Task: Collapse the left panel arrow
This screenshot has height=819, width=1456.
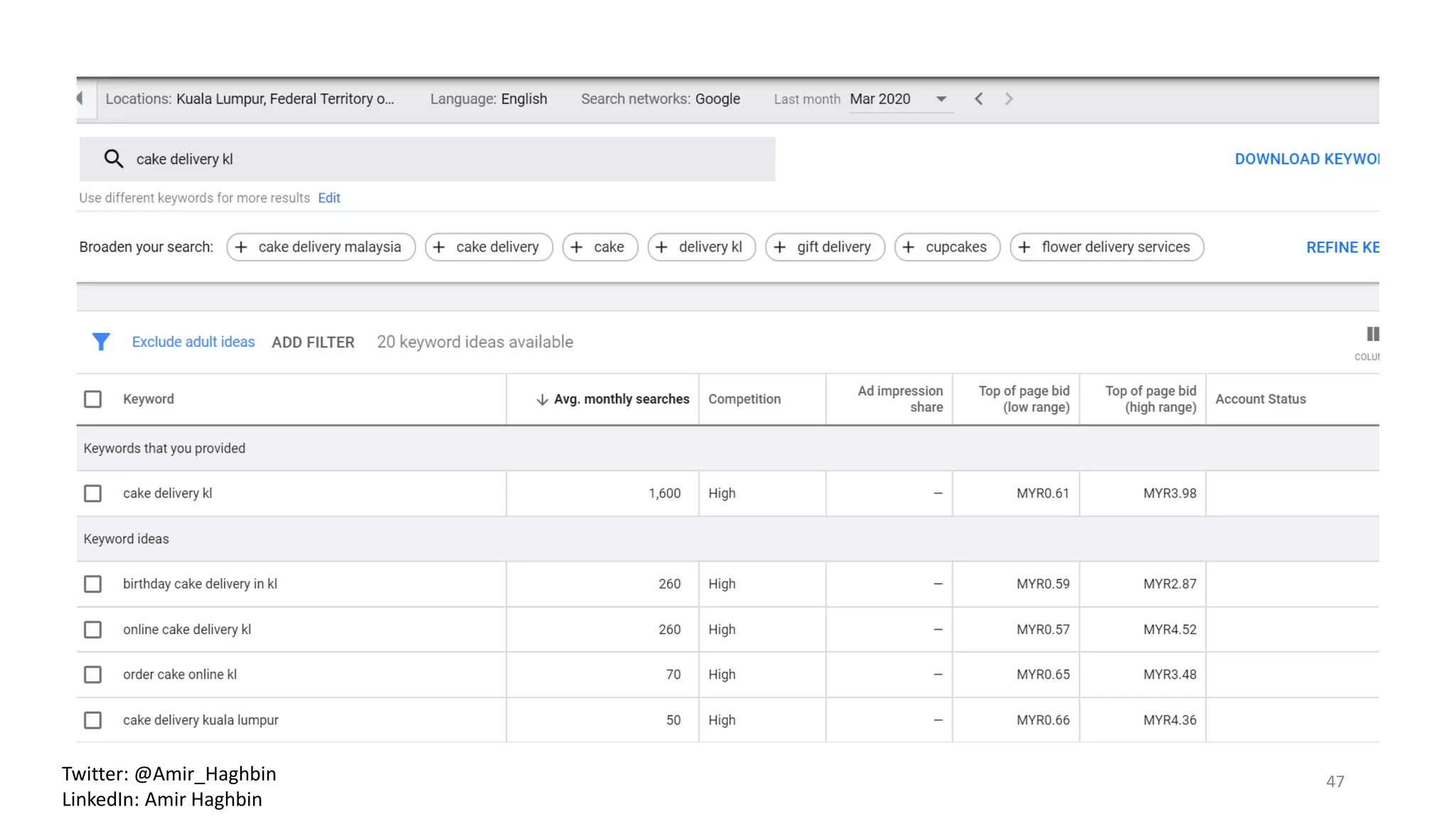Action: 80,98
